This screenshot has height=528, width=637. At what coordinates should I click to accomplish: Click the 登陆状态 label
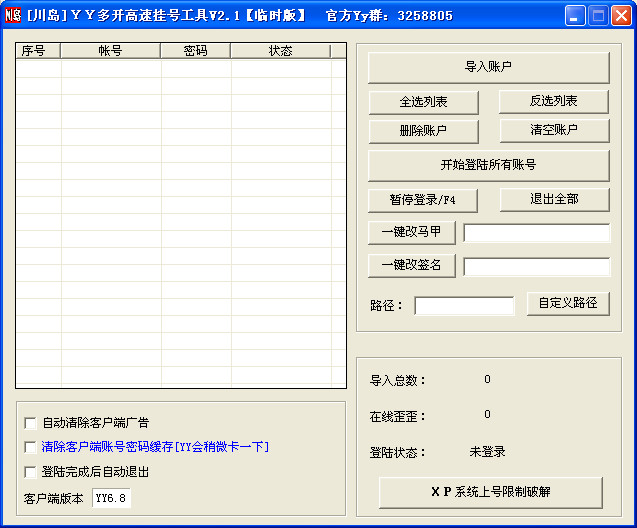pyautogui.click(x=397, y=452)
